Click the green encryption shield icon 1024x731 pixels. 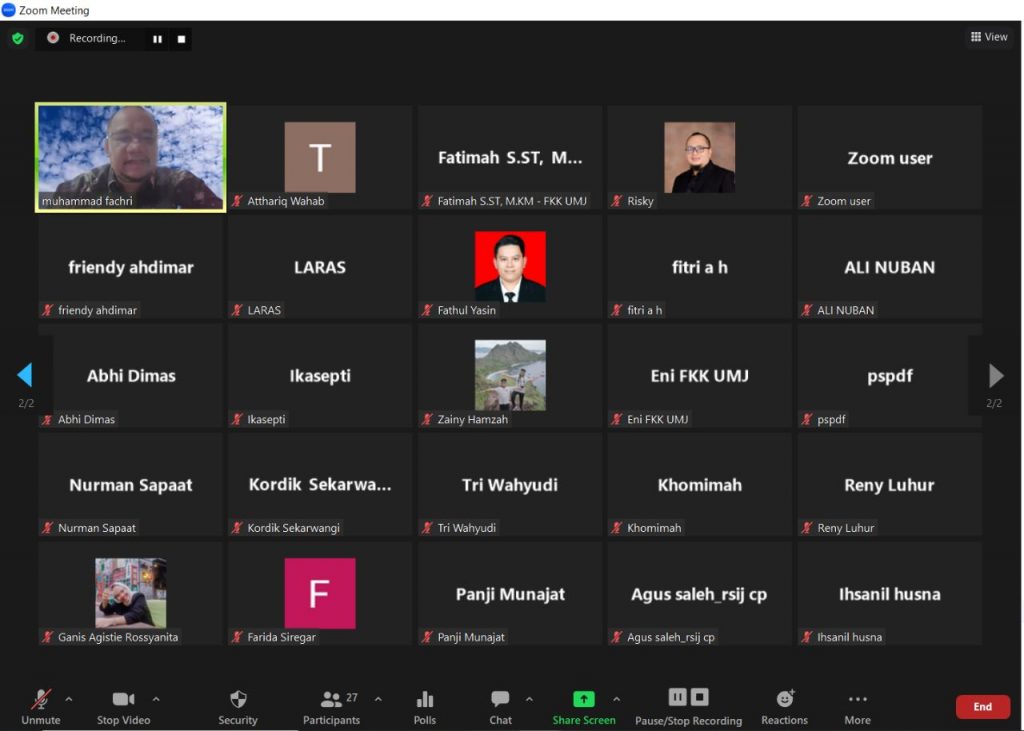(x=18, y=39)
